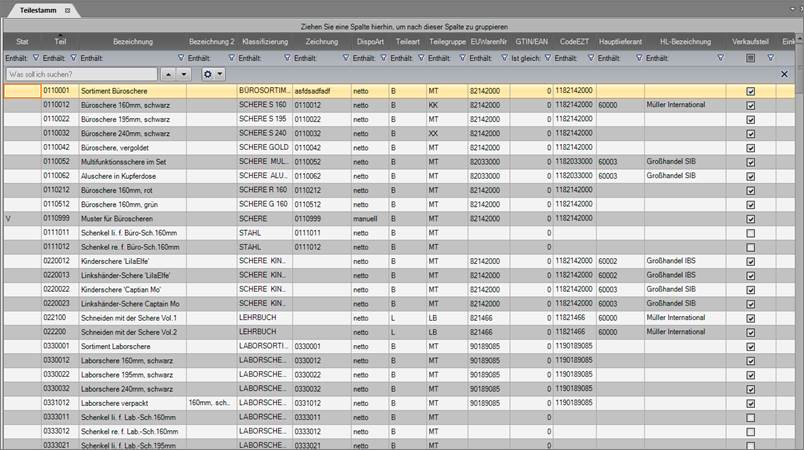The width and height of the screenshot is (804, 450).
Task: Close the search bar with the X icon
Action: (785, 74)
